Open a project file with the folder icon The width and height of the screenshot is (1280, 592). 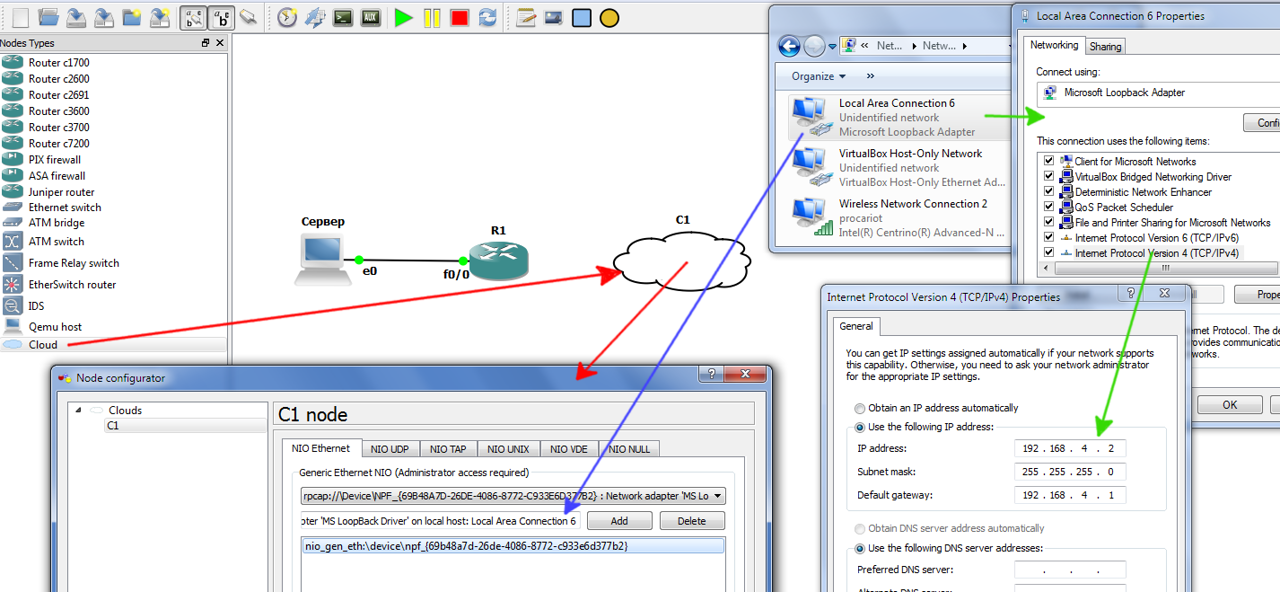48,17
